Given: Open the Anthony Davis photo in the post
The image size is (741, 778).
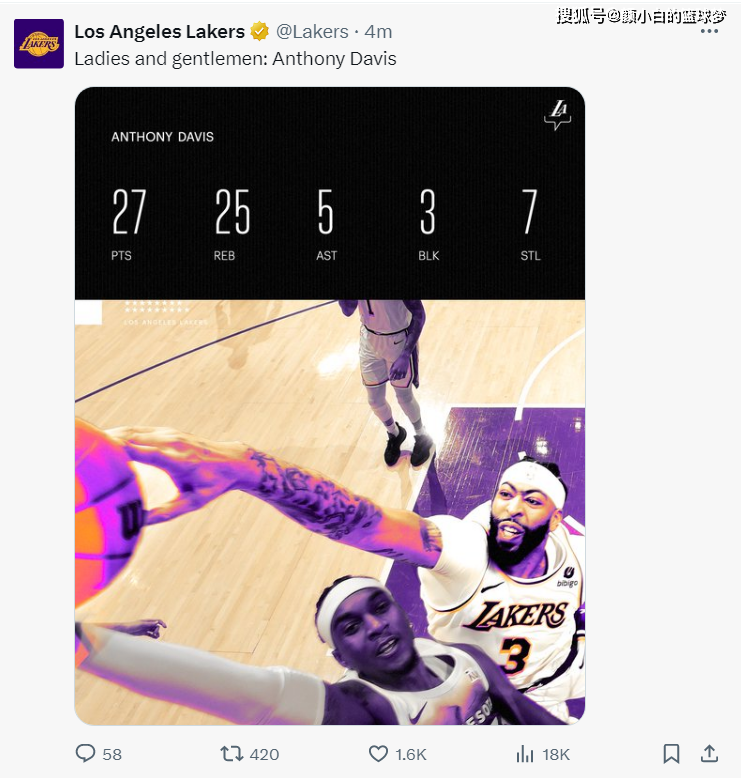Looking at the screenshot, I should click(330, 510).
